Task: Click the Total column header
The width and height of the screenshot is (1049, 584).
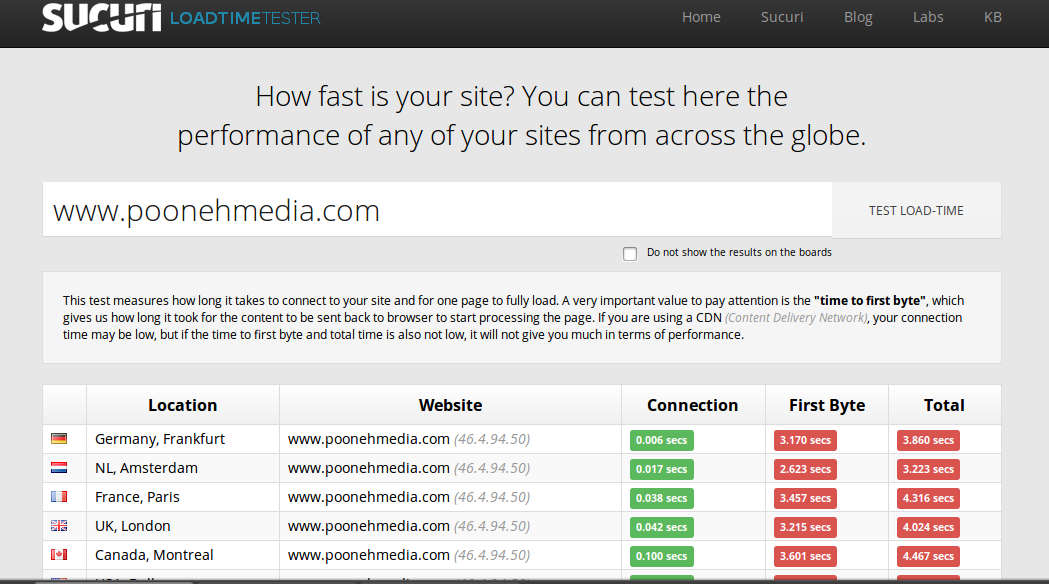Action: 945,405
